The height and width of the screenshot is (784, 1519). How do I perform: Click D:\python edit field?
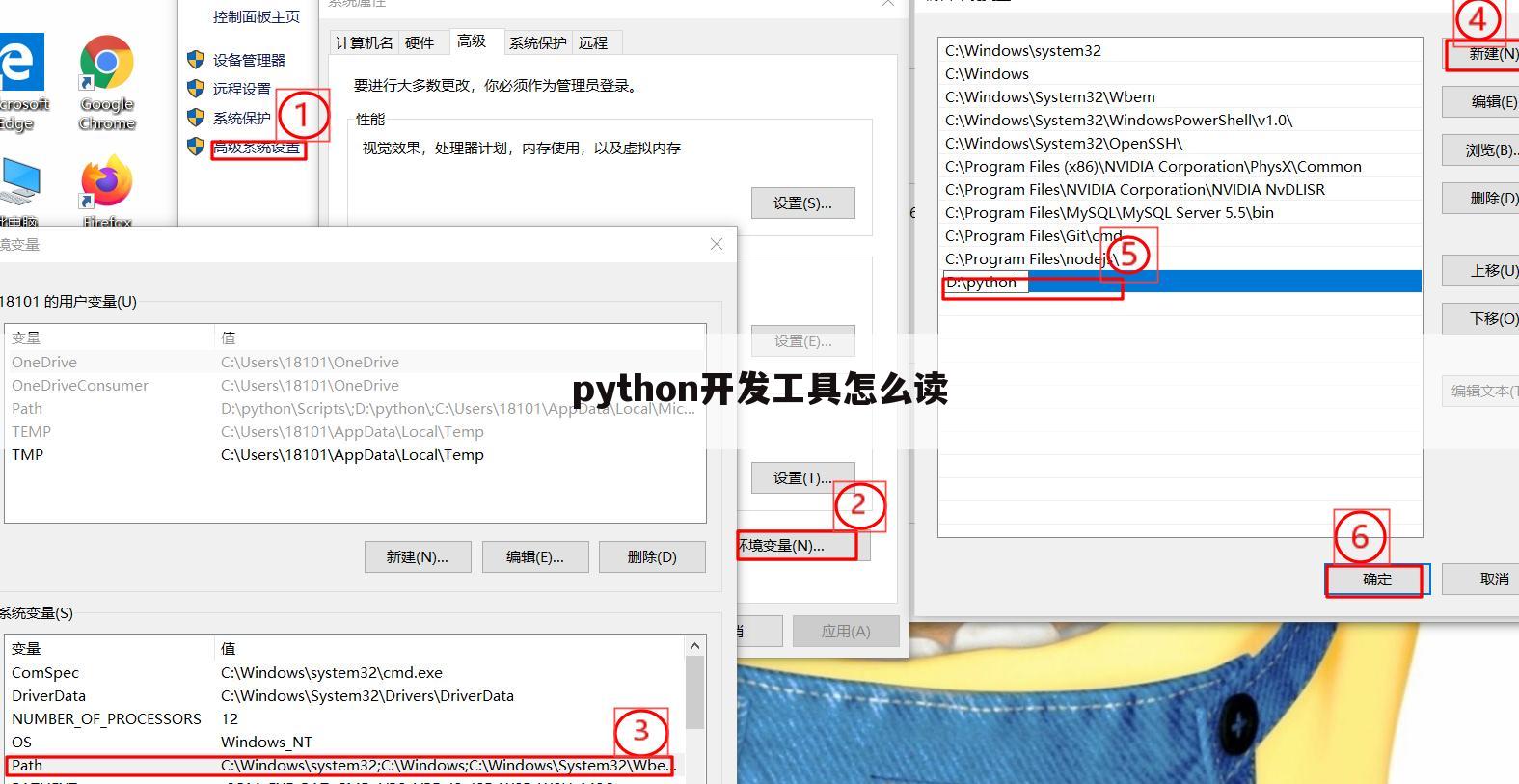(x=987, y=283)
